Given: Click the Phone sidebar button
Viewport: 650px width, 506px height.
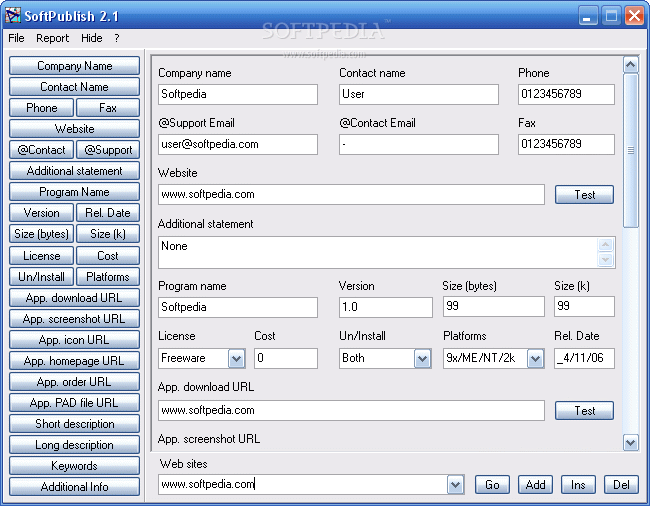Looking at the screenshot, I should tap(41, 108).
